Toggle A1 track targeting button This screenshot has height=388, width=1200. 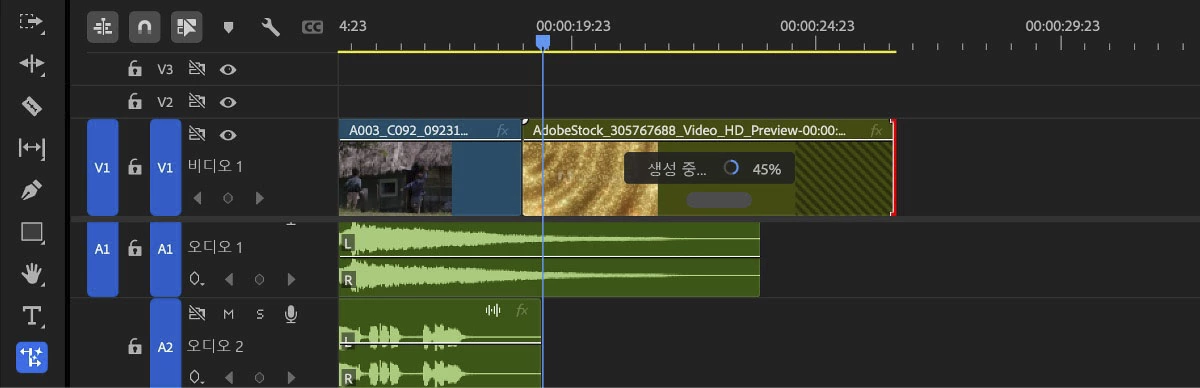(165, 249)
